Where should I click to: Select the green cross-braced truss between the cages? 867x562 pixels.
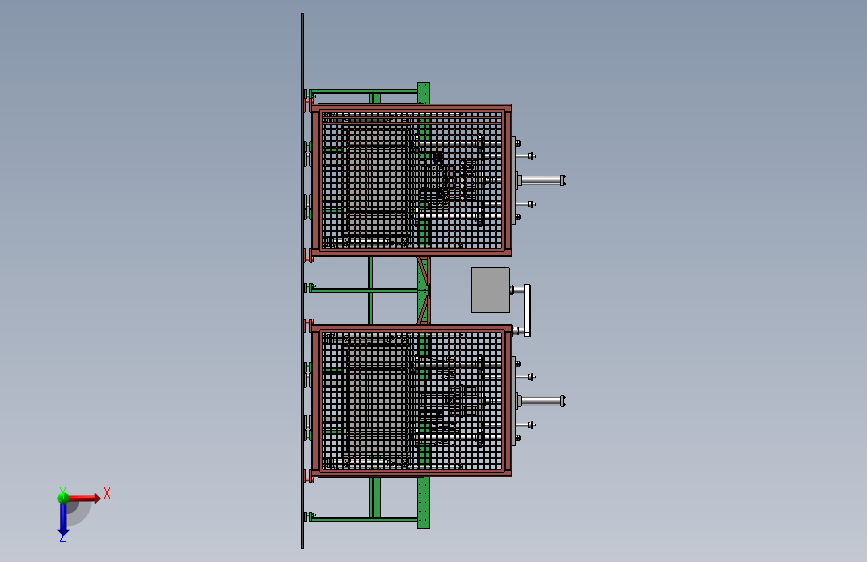(423, 290)
